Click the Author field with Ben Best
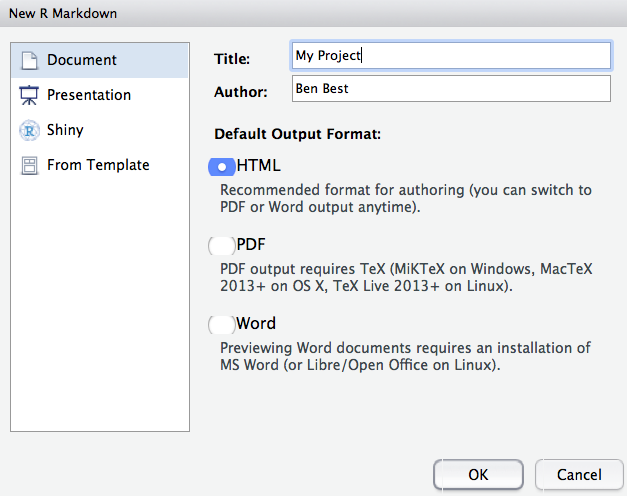627x496 pixels. coord(450,89)
